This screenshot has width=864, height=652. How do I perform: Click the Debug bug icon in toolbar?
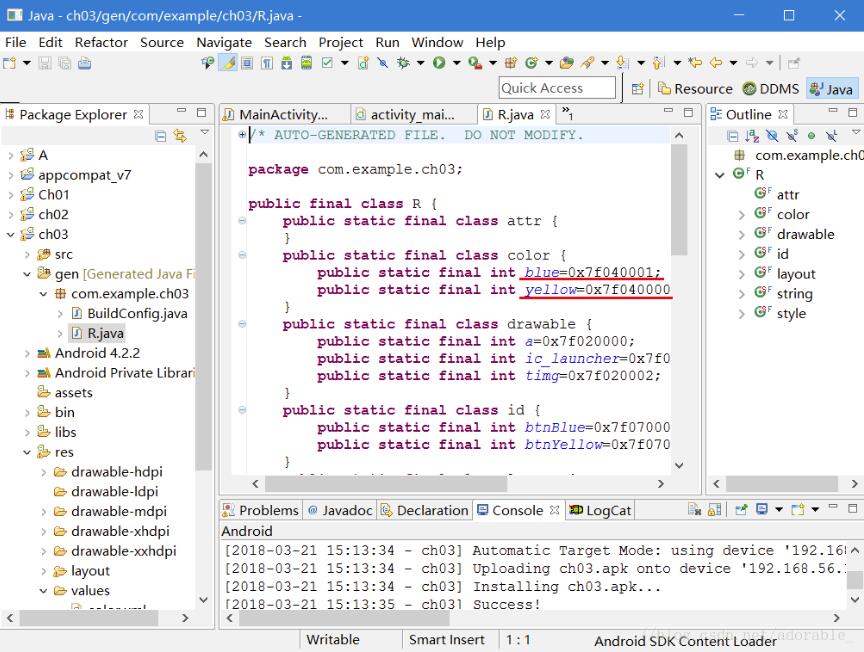(404, 63)
